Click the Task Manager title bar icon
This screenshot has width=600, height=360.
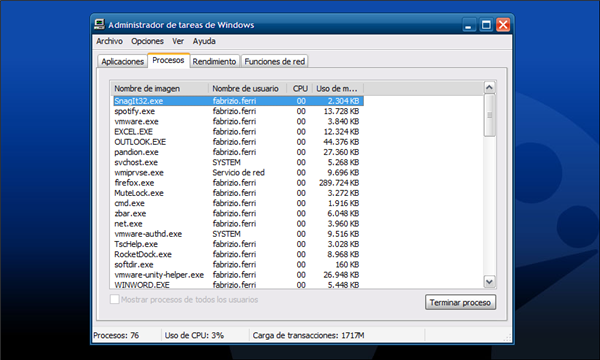click(x=99, y=24)
